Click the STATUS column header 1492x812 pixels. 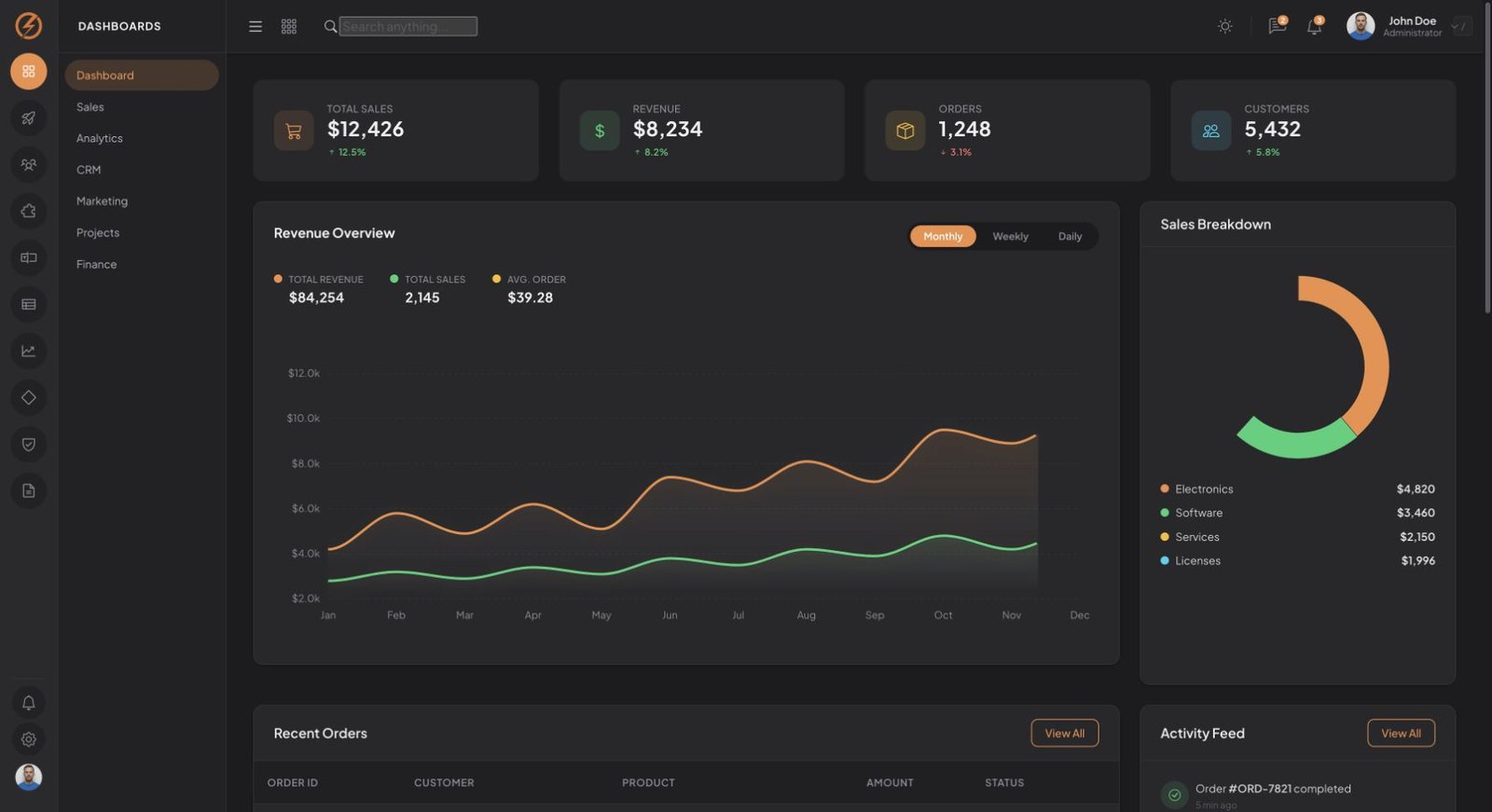pos(1004,782)
